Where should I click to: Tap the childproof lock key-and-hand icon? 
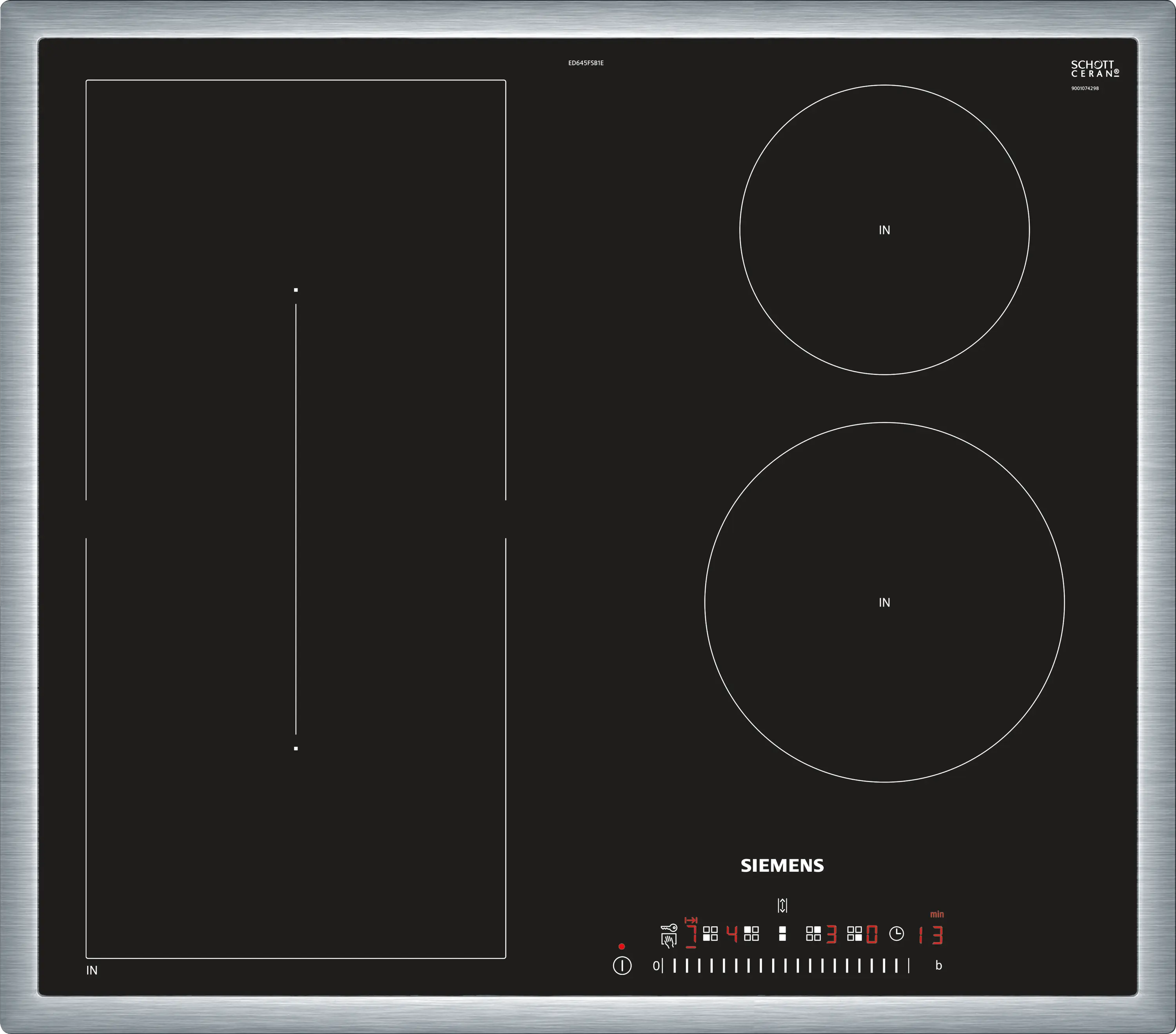[668, 935]
